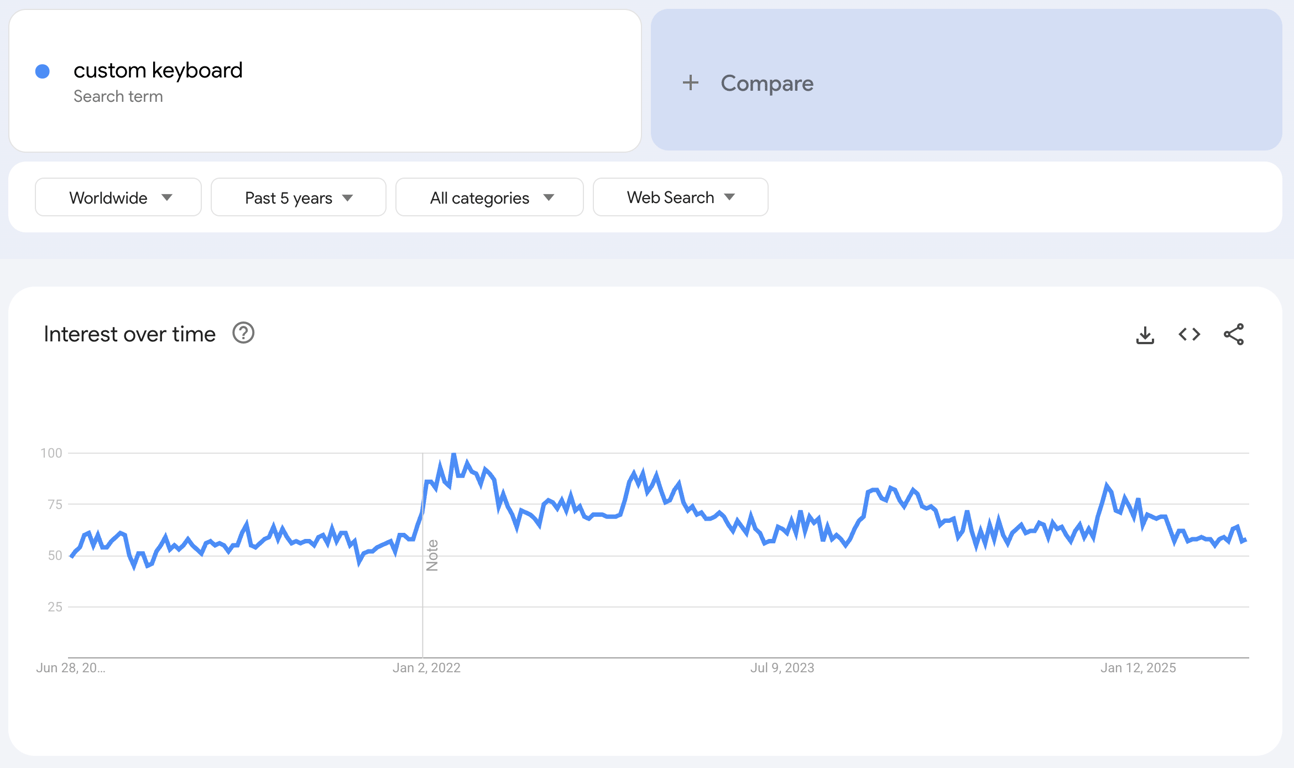
Task: Click the plus icon in the Compare box
Action: 691,83
